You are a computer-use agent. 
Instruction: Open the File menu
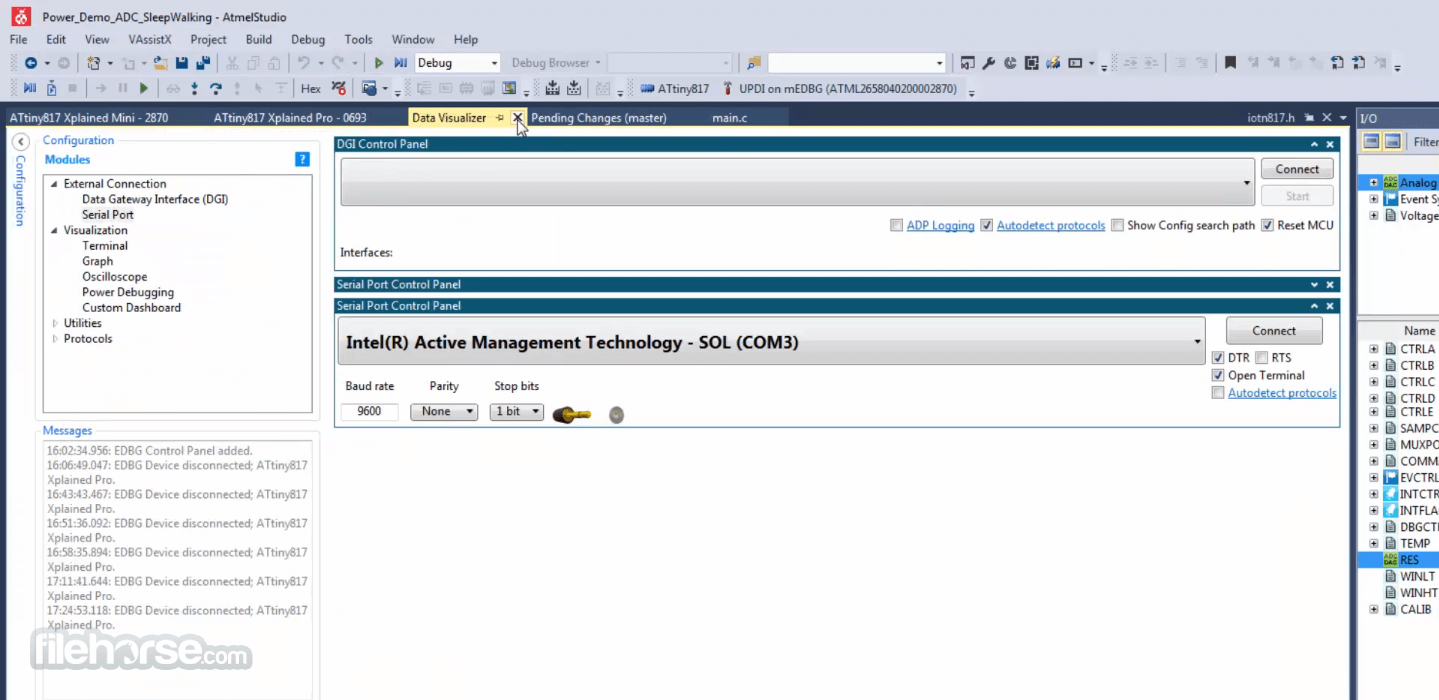pyautogui.click(x=18, y=40)
